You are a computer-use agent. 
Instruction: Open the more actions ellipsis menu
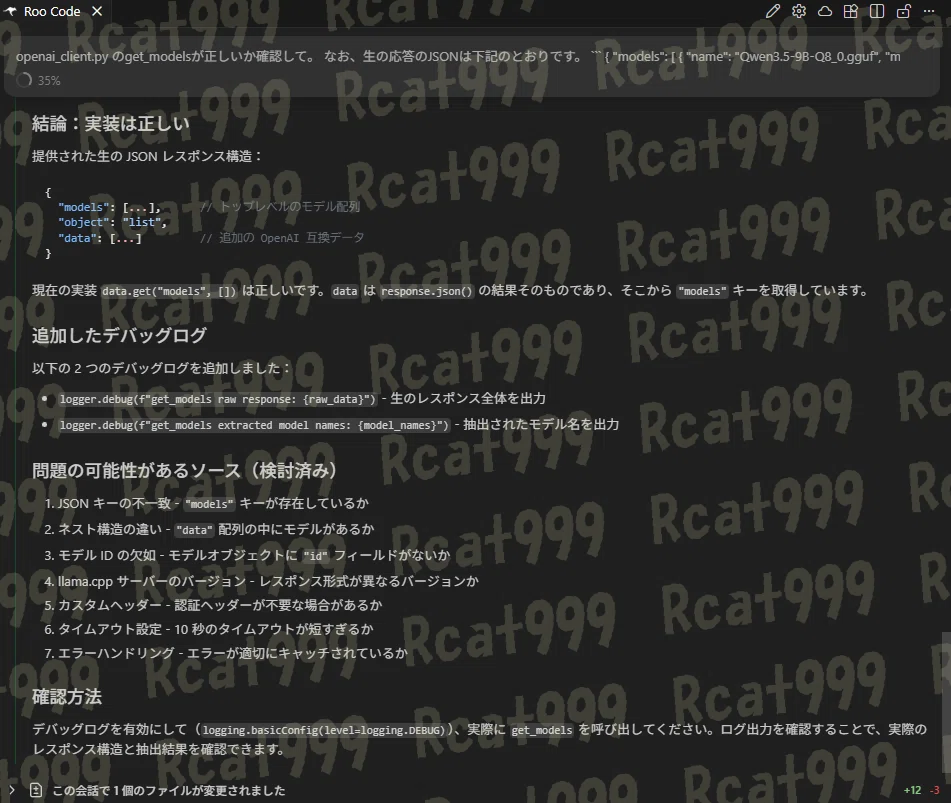pyautogui.click(x=929, y=12)
